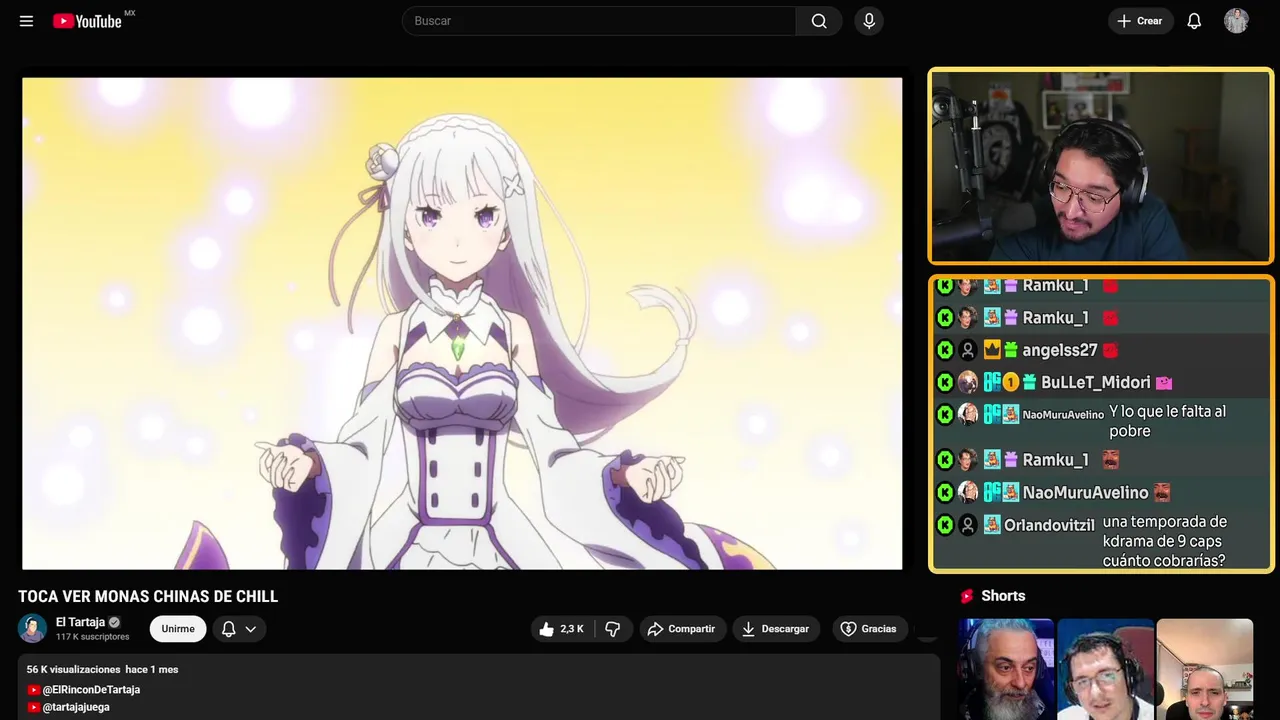Send a Gracias super thanks
Screen dimensions: 1280x720
coord(869,629)
